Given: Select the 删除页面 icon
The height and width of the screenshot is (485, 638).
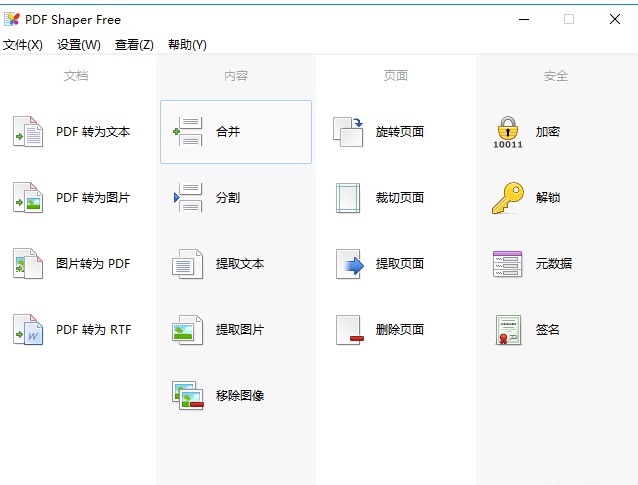Looking at the screenshot, I should (x=350, y=330).
